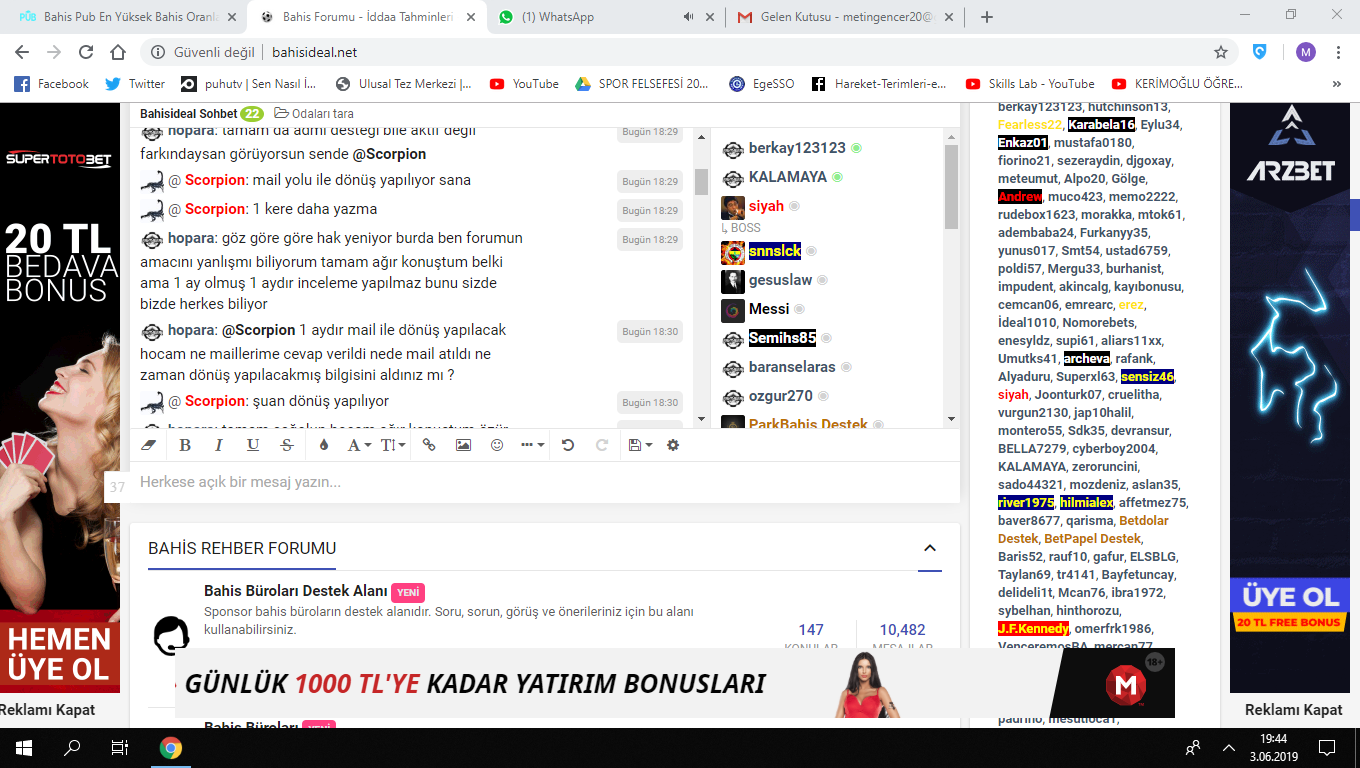
Task: Open Windows Task View
Action: coord(119,747)
